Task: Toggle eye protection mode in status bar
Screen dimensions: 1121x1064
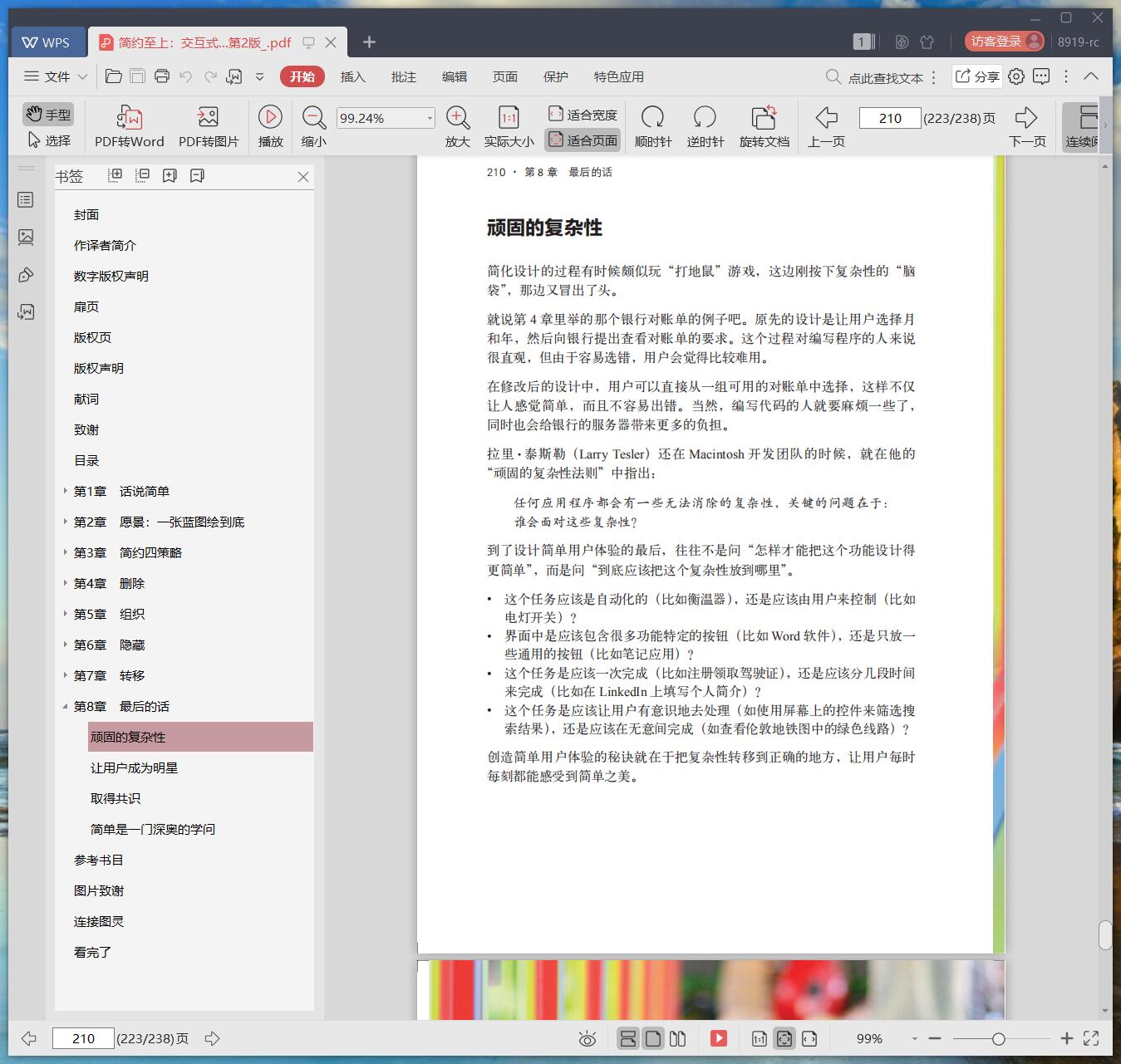Action: pos(588,1038)
